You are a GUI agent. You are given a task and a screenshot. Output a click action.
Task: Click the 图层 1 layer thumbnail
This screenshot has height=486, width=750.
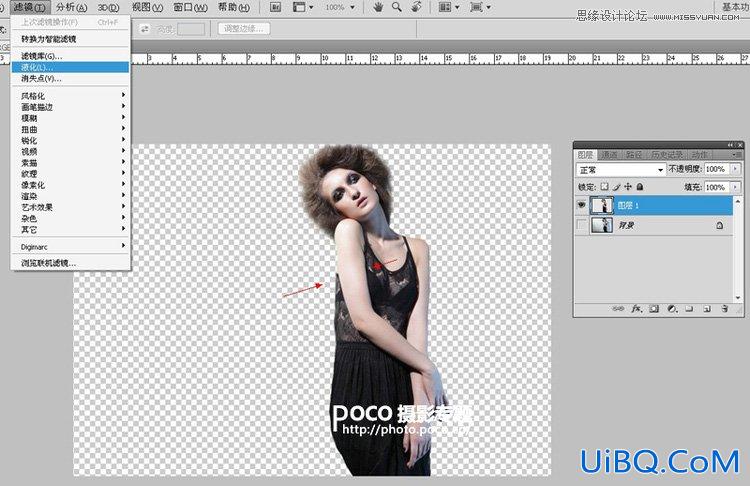click(602, 205)
